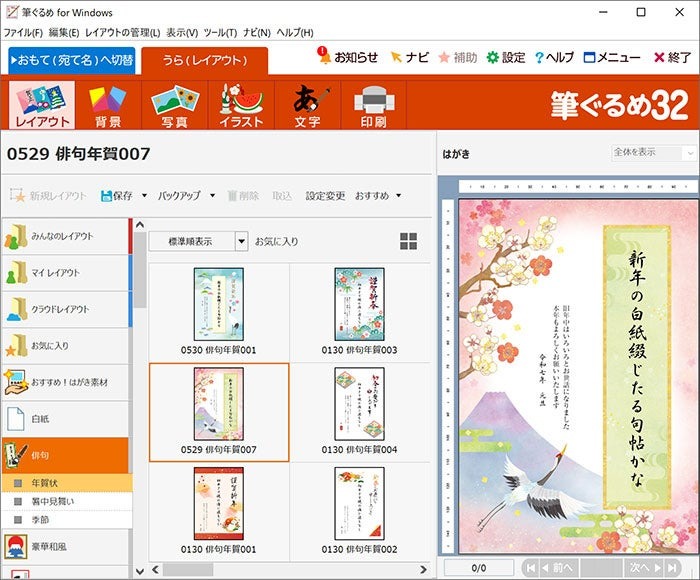Select thumbnail 0130 俳句年賀002
Screen dimensions: 700x580
(359, 512)
